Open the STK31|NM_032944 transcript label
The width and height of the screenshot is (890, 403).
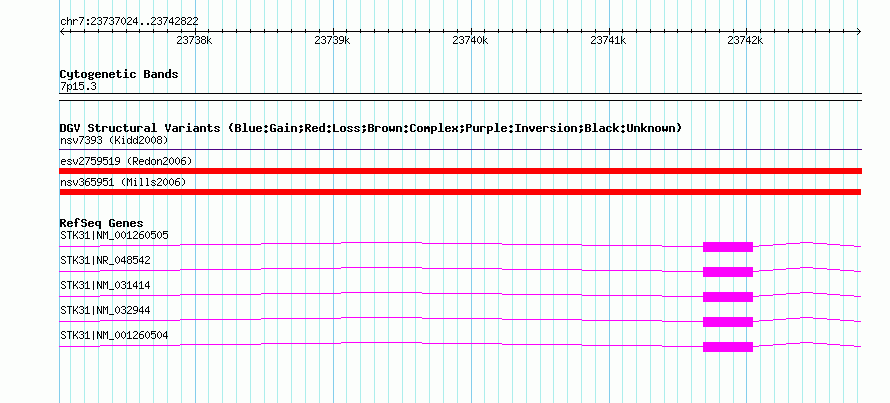click(x=105, y=310)
